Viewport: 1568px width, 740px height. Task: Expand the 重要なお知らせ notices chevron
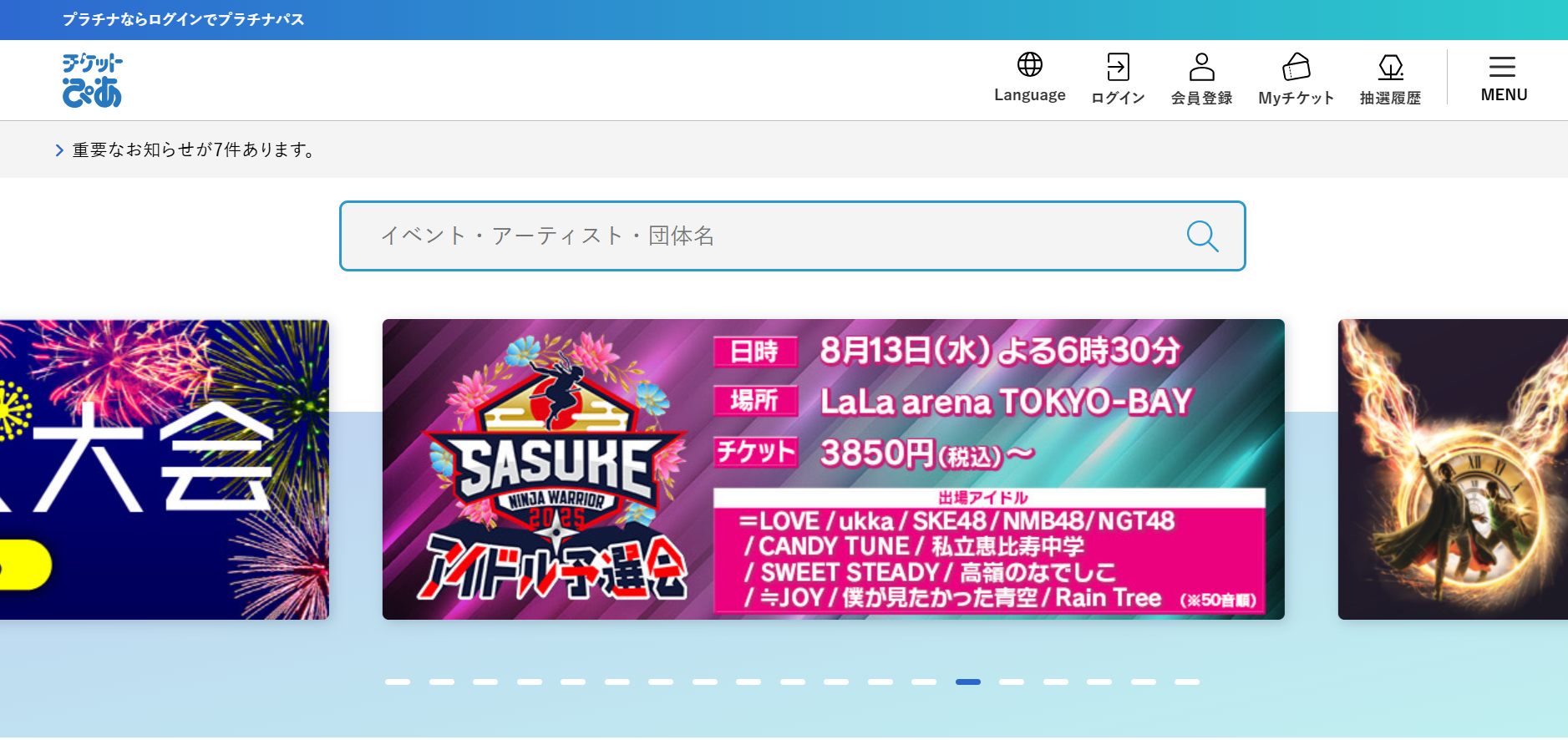coord(59,150)
